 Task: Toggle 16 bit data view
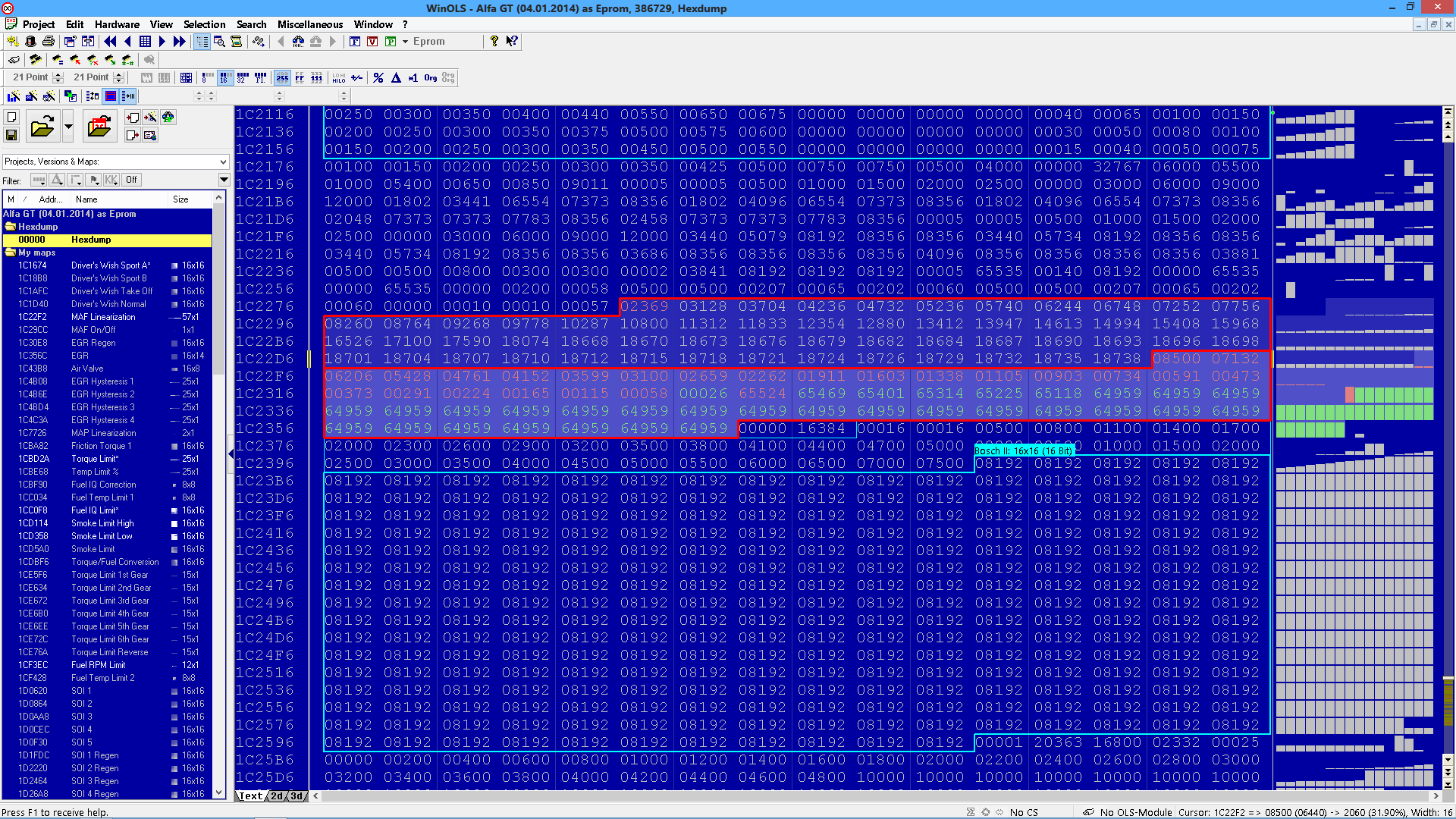(x=224, y=77)
